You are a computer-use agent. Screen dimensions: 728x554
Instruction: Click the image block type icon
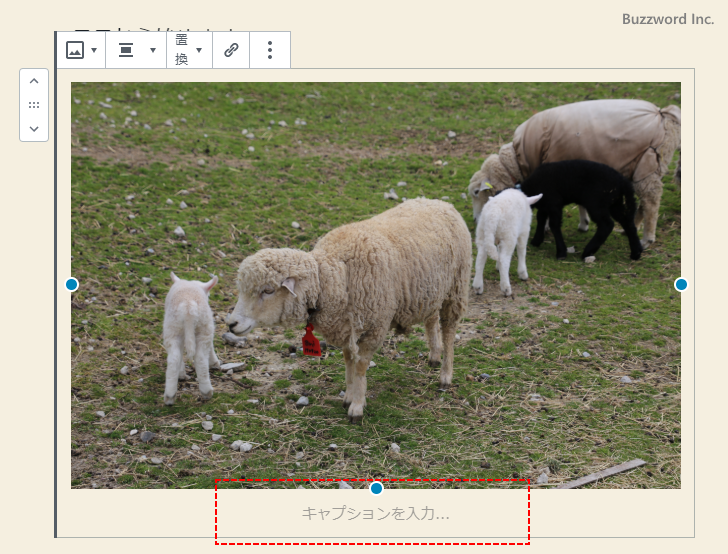click(75, 50)
